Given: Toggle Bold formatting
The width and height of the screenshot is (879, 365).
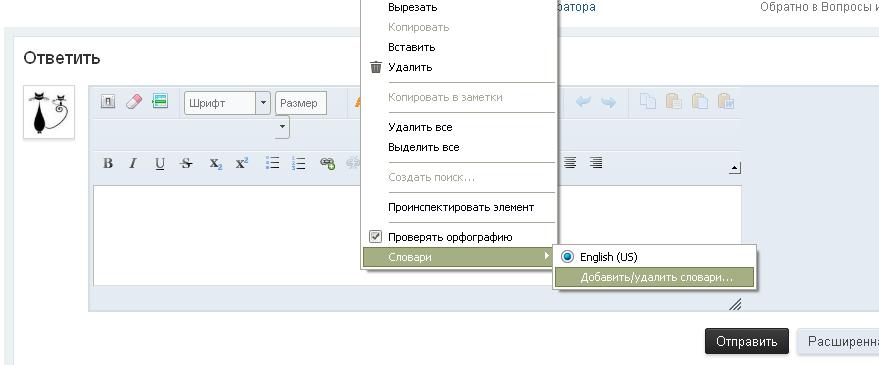Looking at the screenshot, I should pyautogui.click(x=108, y=163).
